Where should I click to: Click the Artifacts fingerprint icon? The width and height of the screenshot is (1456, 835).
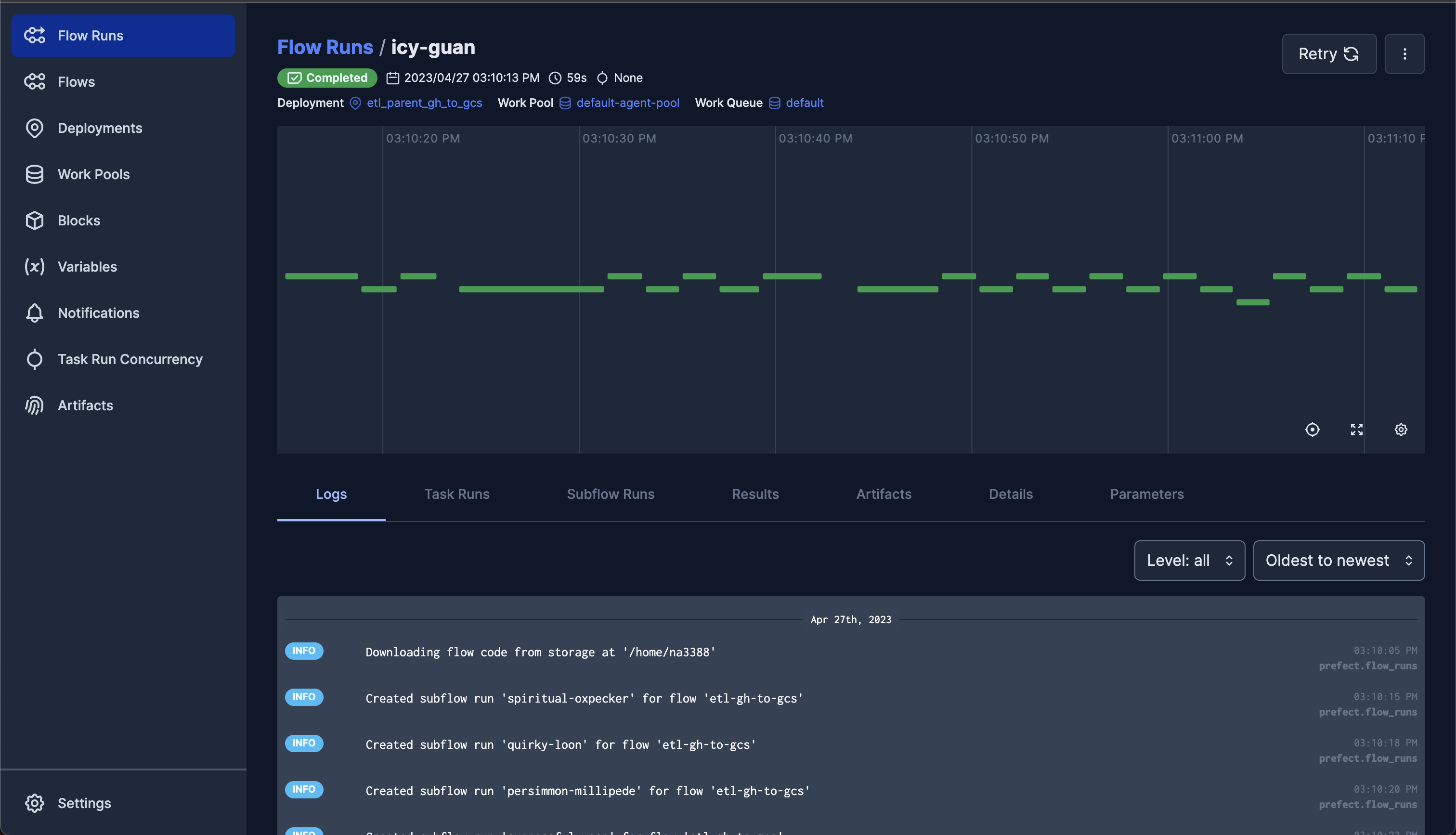click(34, 405)
